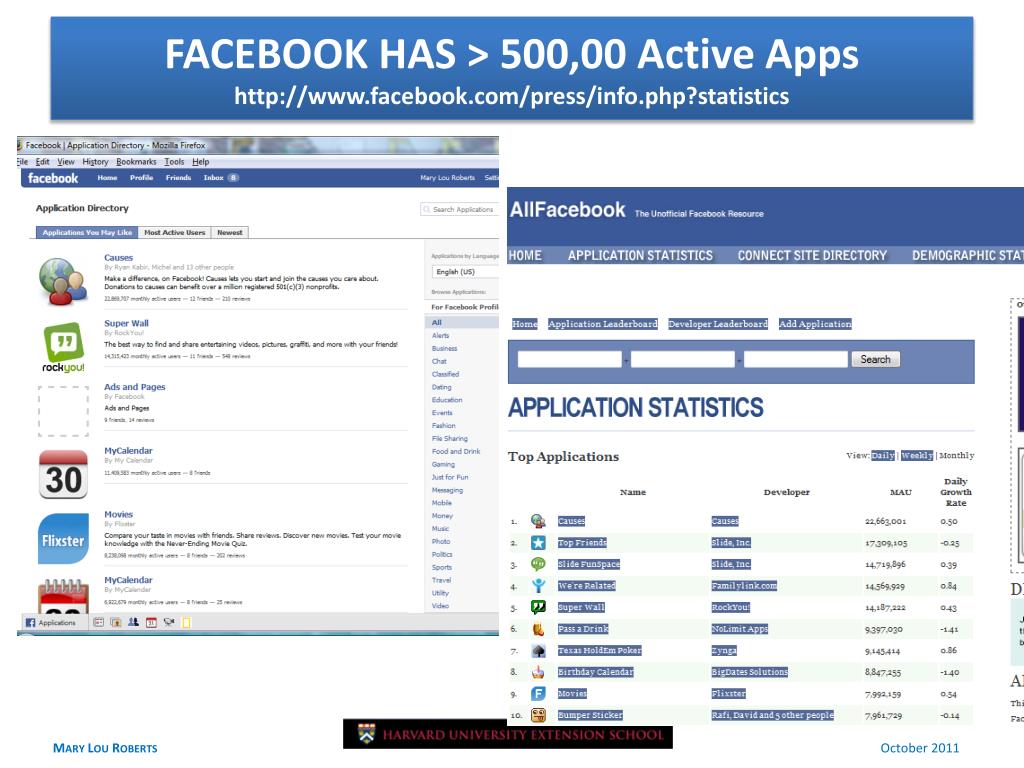1024x768 pixels.
Task: Browse the Just for Fun category
Action: (x=449, y=477)
